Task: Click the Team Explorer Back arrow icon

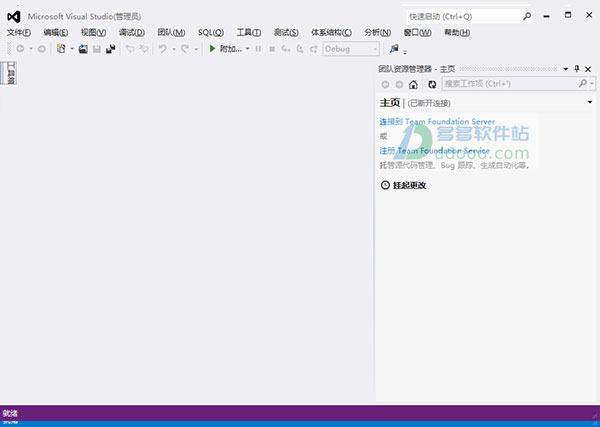Action: click(385, 84)
